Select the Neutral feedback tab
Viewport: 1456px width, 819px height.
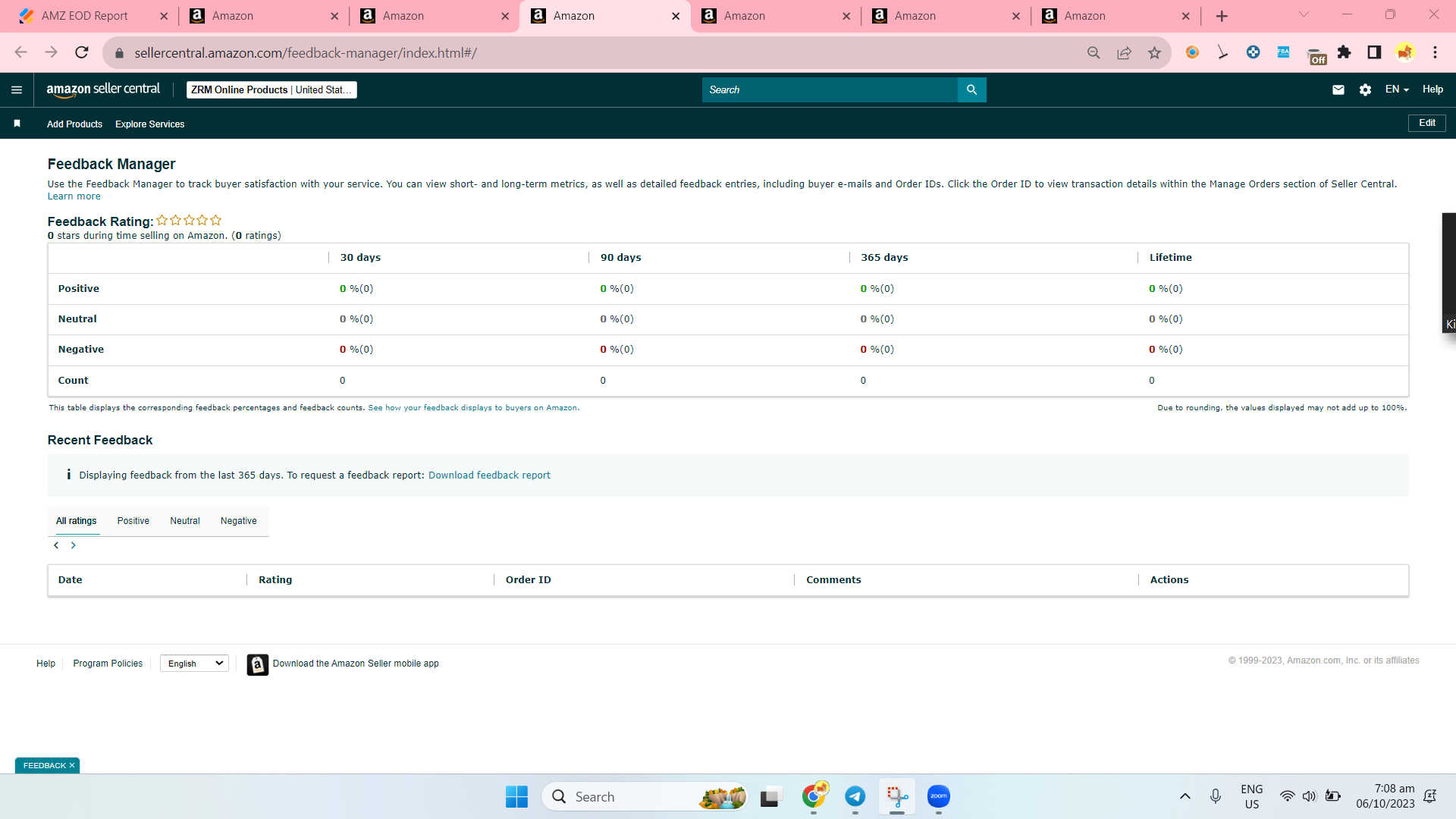[185, 521]
